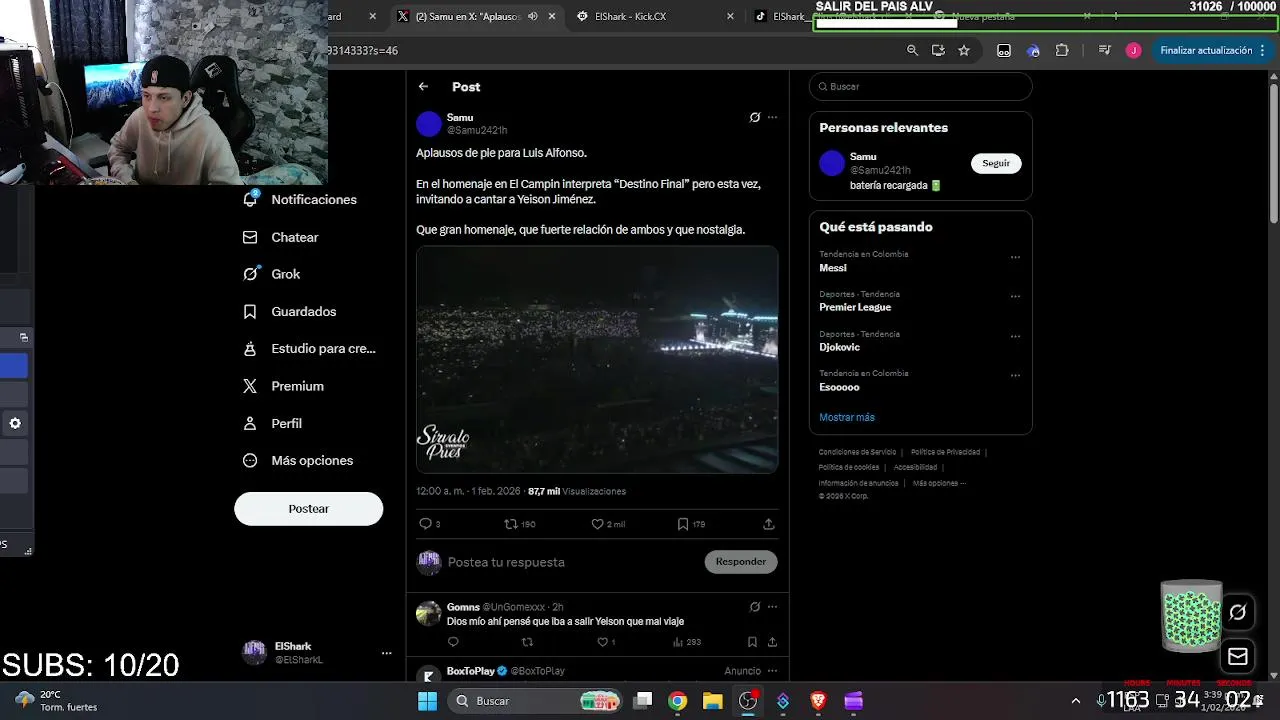Open more options for the Messi trend
This screenshot has width=1280, height=720.
pos(1015,257)
